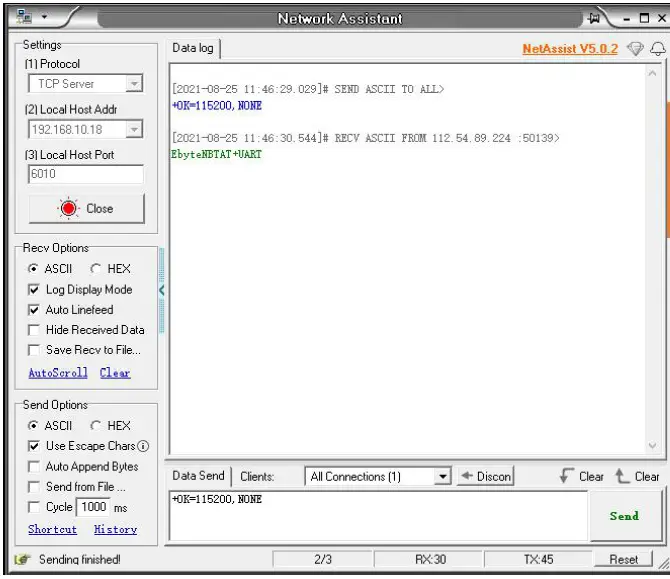670x579 pixels.
Task: Select HEX in Send Options
Action: point(110,426)
